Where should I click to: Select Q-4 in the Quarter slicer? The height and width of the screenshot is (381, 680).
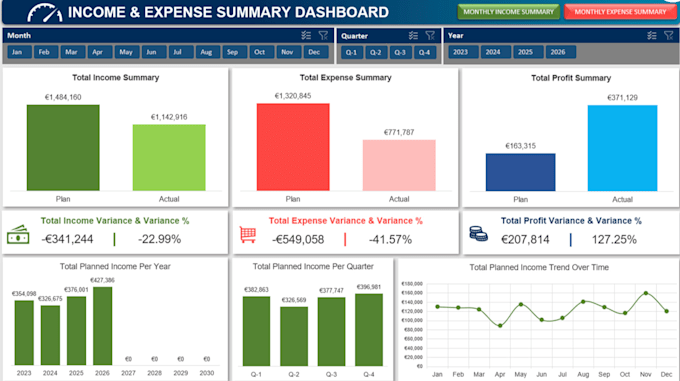[425, 52]
